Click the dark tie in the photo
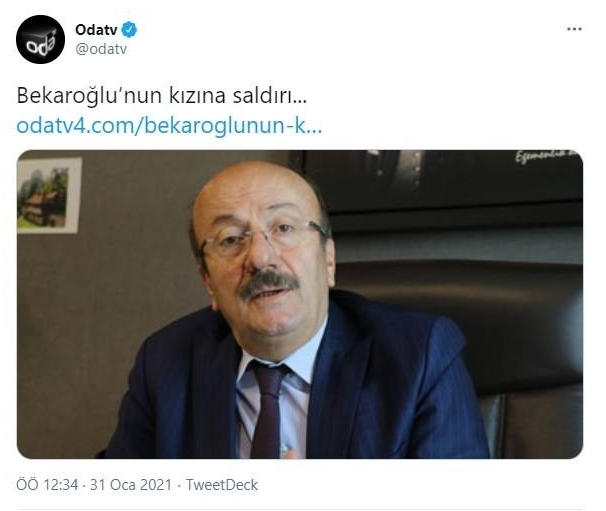The height and width of the screenshot is (511, 606). 268,410
